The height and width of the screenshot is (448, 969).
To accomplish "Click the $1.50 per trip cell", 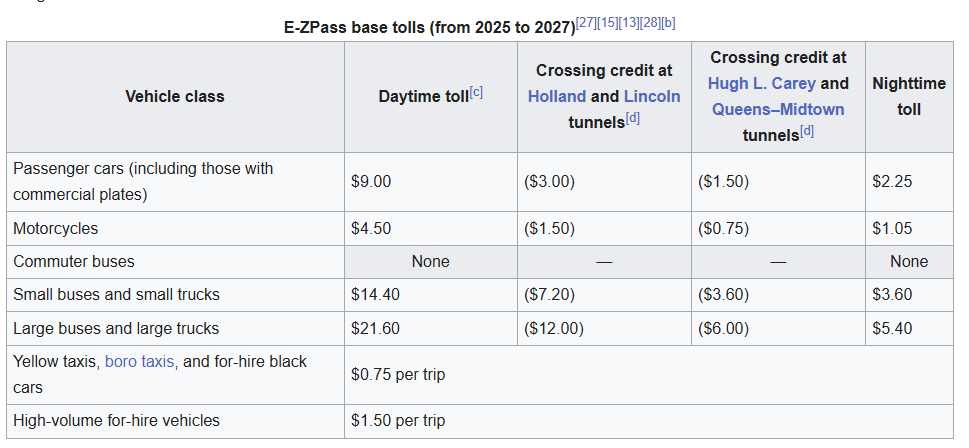I will tap(398, 421).
